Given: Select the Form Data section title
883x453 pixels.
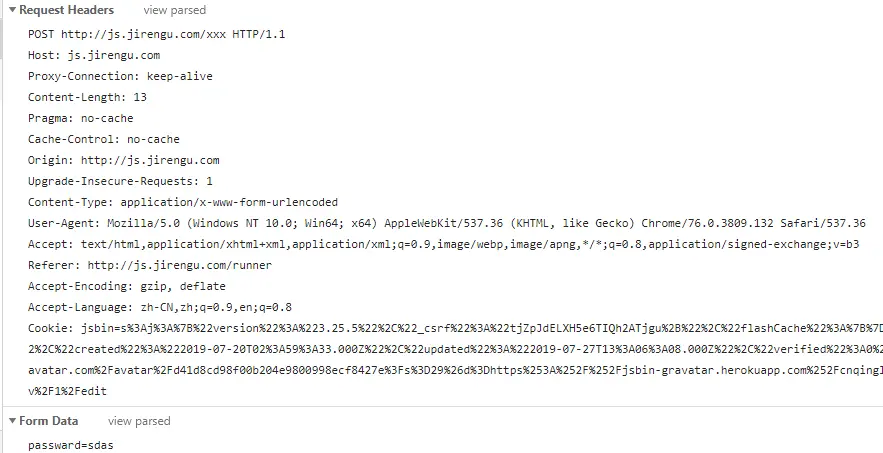Looking at the screenshot, I should [48, 421].
